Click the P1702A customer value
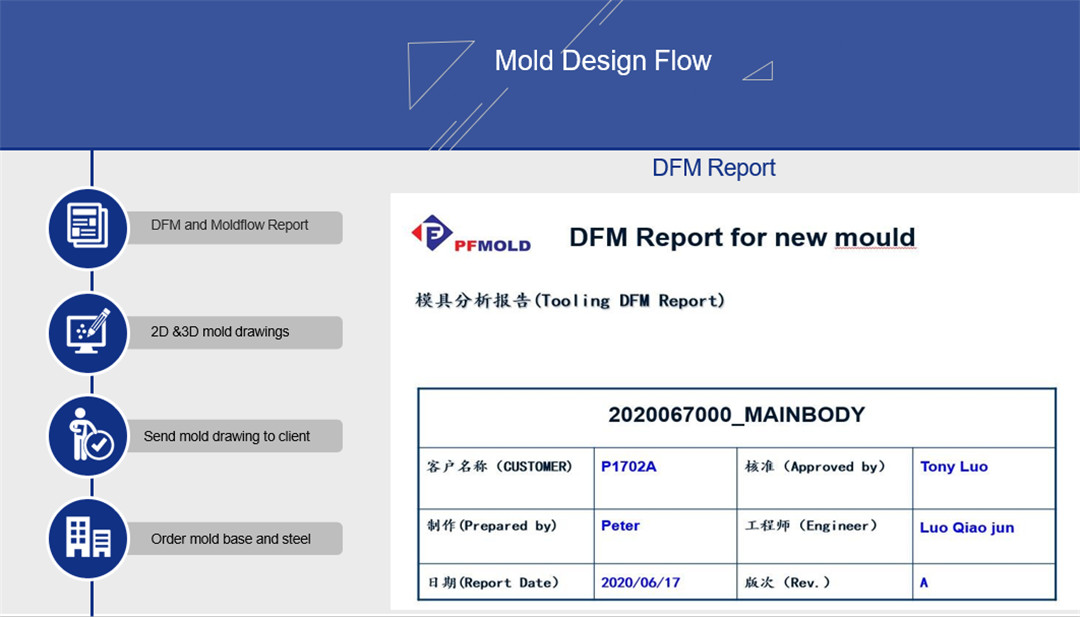The width and height of the screenshot is (1080, 617). 629,467
